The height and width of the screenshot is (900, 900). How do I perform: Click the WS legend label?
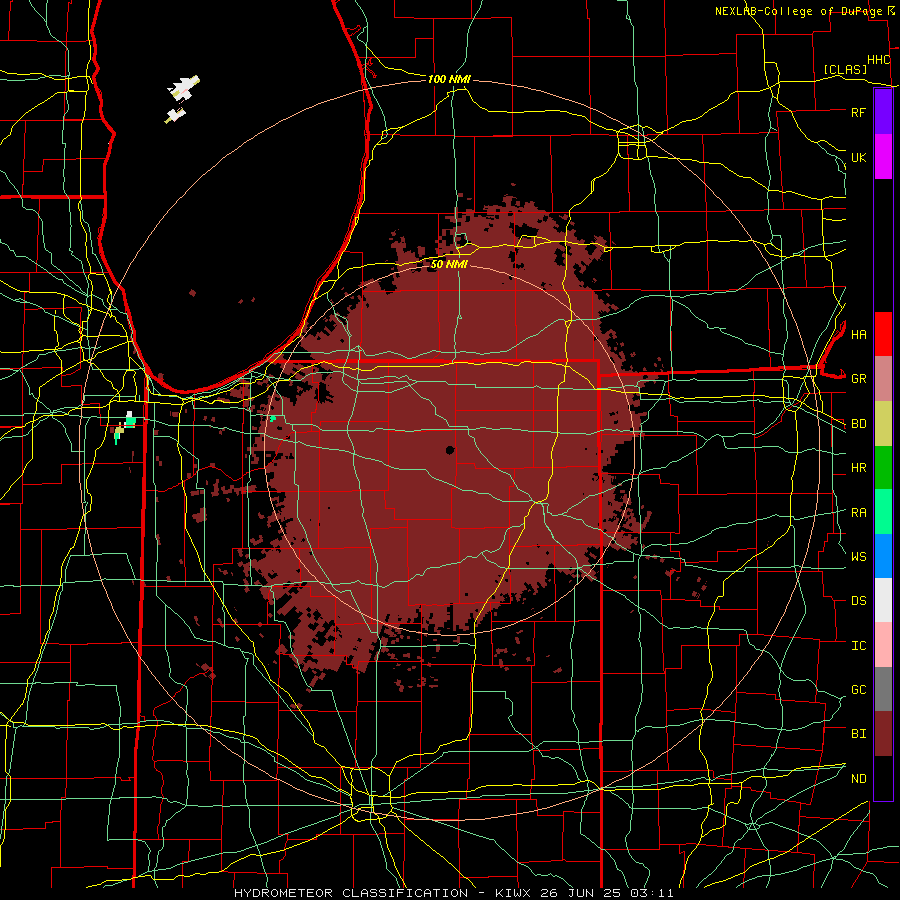pyautogui.click(x=858, y=557)
